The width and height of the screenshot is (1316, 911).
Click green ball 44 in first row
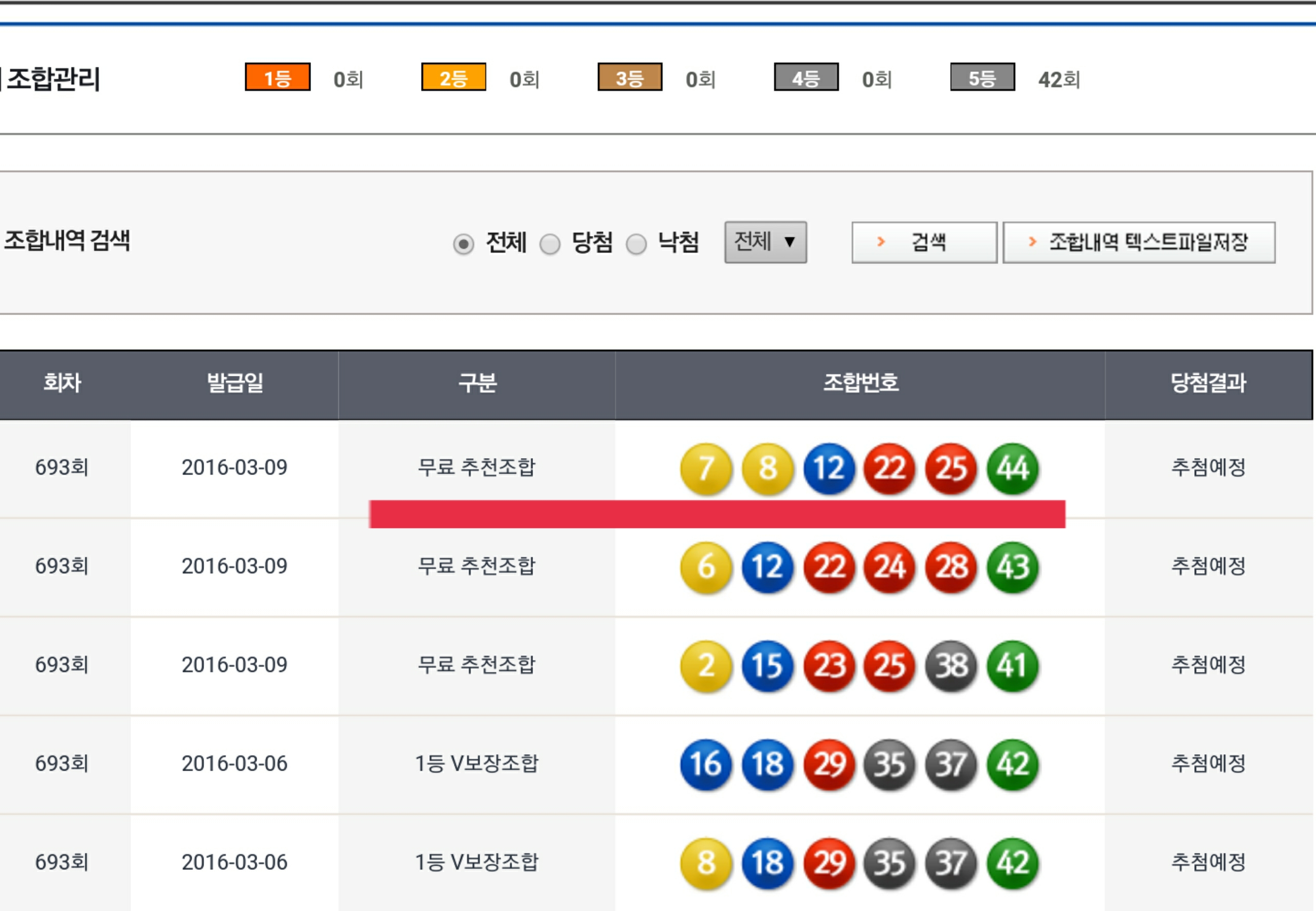pos(1012,468)
